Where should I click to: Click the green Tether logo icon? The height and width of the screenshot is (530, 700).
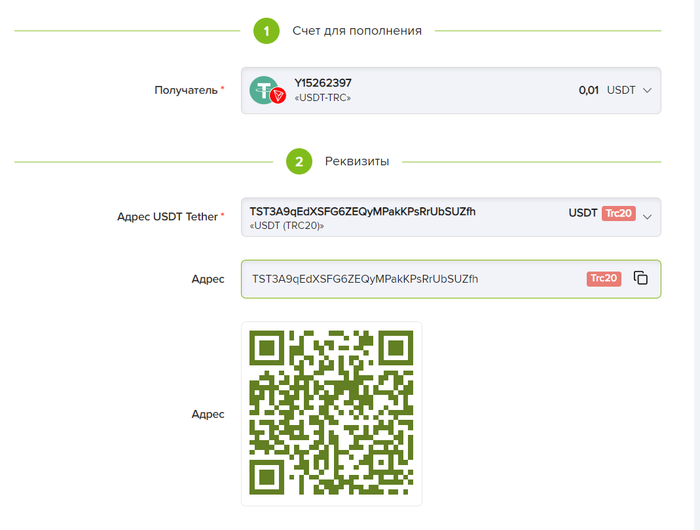263,89
